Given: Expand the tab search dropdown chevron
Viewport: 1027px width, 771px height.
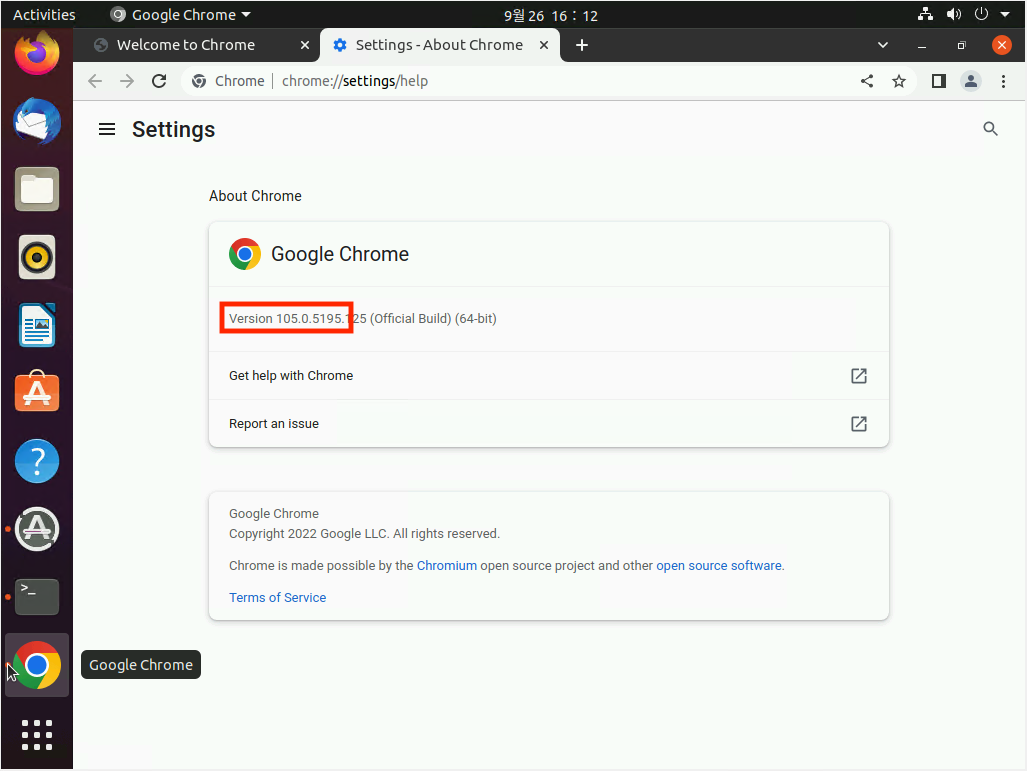Looking at the screenshot, I should (x=882, y=44).
